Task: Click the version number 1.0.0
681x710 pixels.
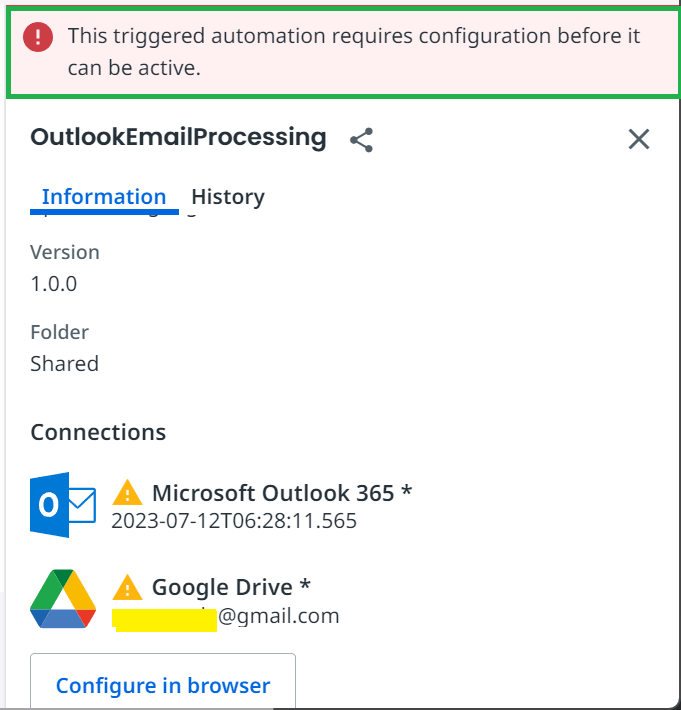Action: pos(53,284)
